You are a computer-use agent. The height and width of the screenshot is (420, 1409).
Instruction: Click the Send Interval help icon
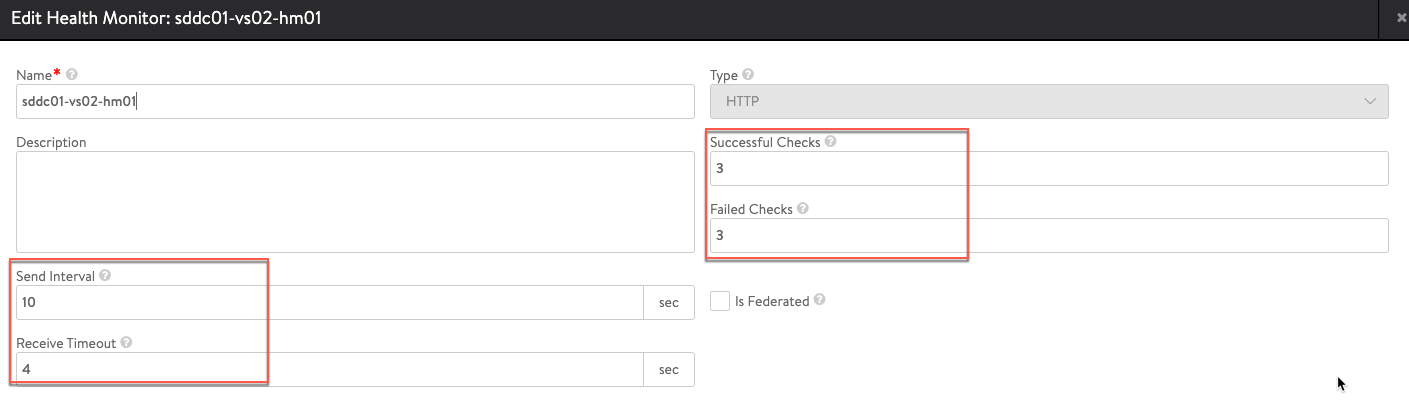(x=106, y=276)
